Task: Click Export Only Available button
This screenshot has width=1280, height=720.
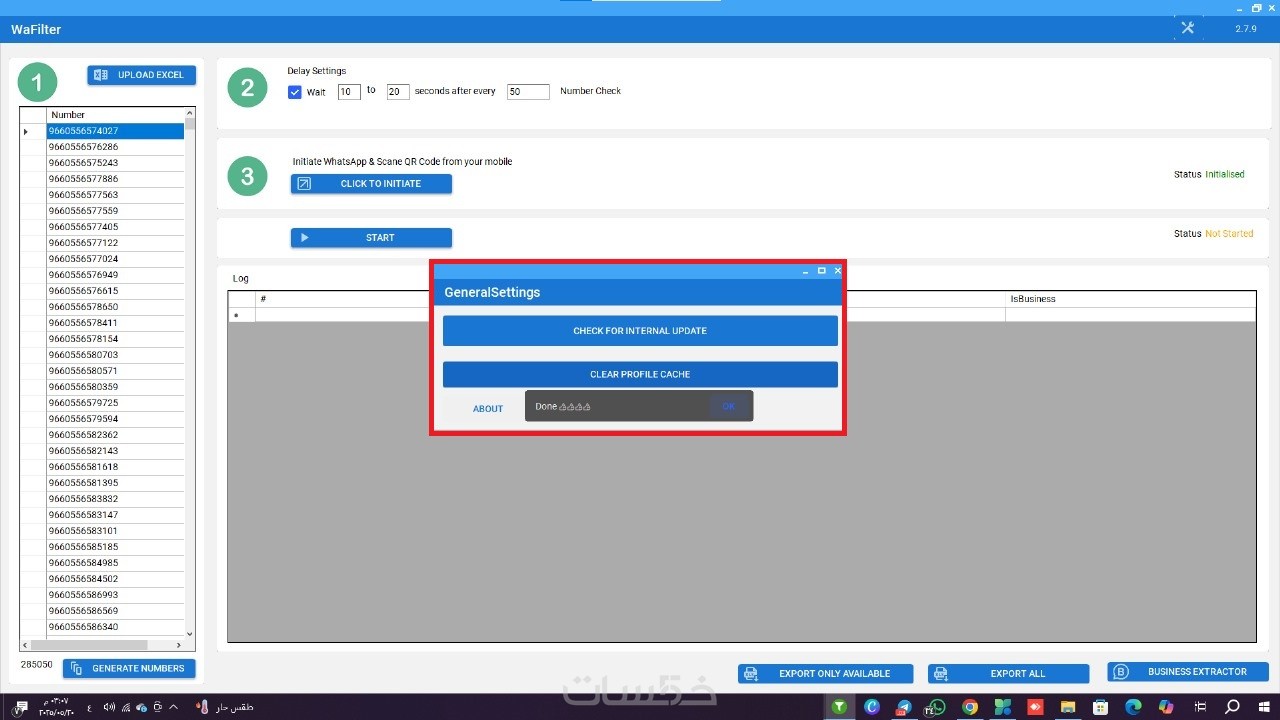Action: click(x=826, y=674)
